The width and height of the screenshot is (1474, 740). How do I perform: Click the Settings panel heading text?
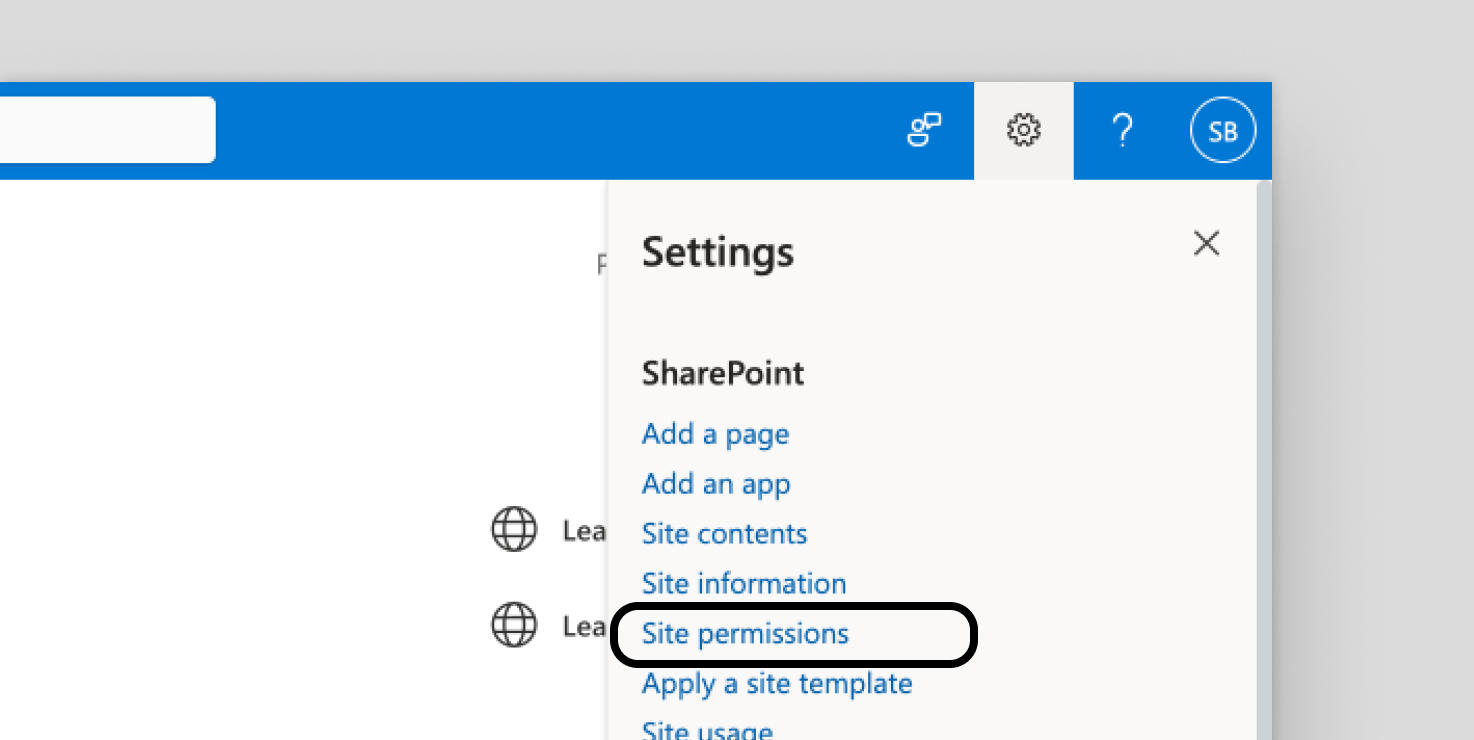point(718,252)
